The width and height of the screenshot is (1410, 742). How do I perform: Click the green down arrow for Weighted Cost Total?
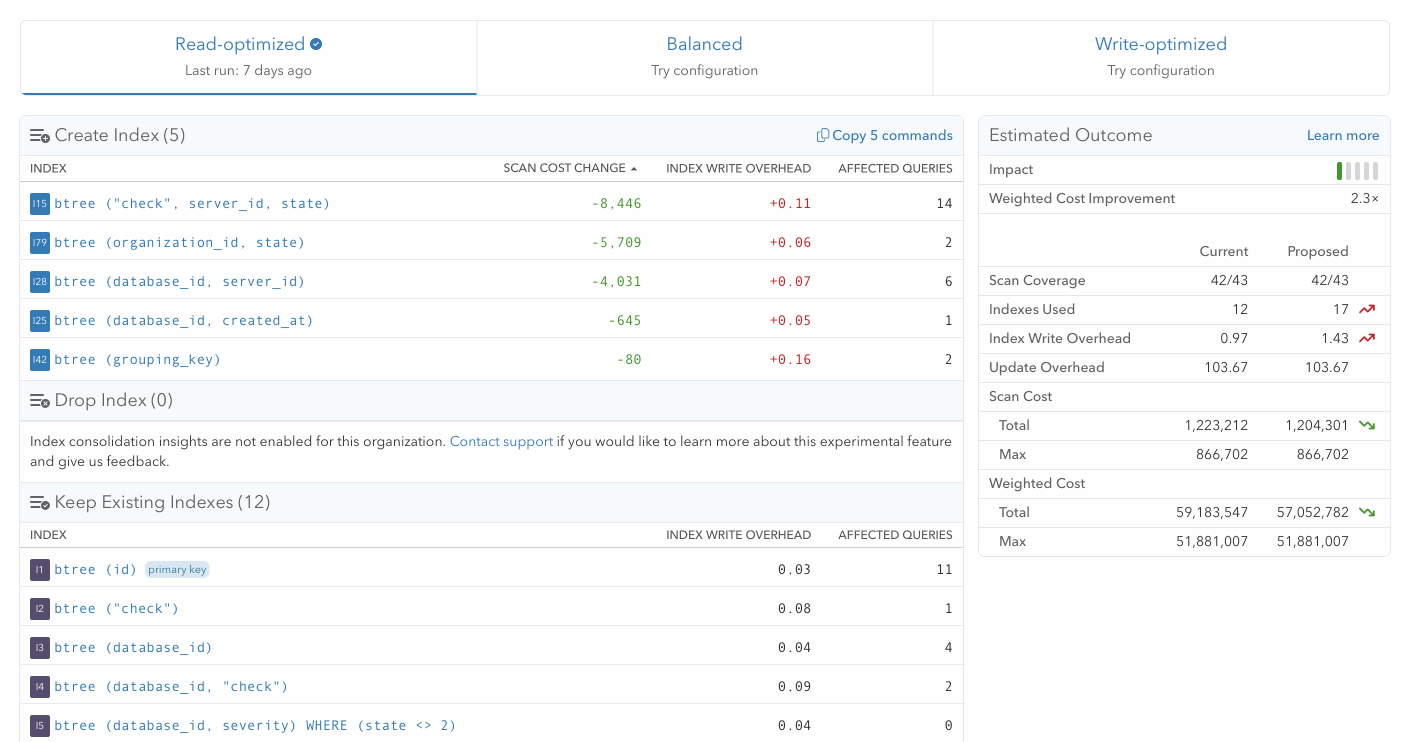click(x=1367, y=513)
